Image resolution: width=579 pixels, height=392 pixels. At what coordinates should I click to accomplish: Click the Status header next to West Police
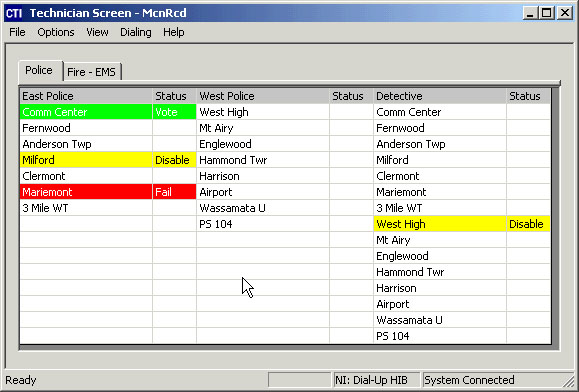pos(351,96)
